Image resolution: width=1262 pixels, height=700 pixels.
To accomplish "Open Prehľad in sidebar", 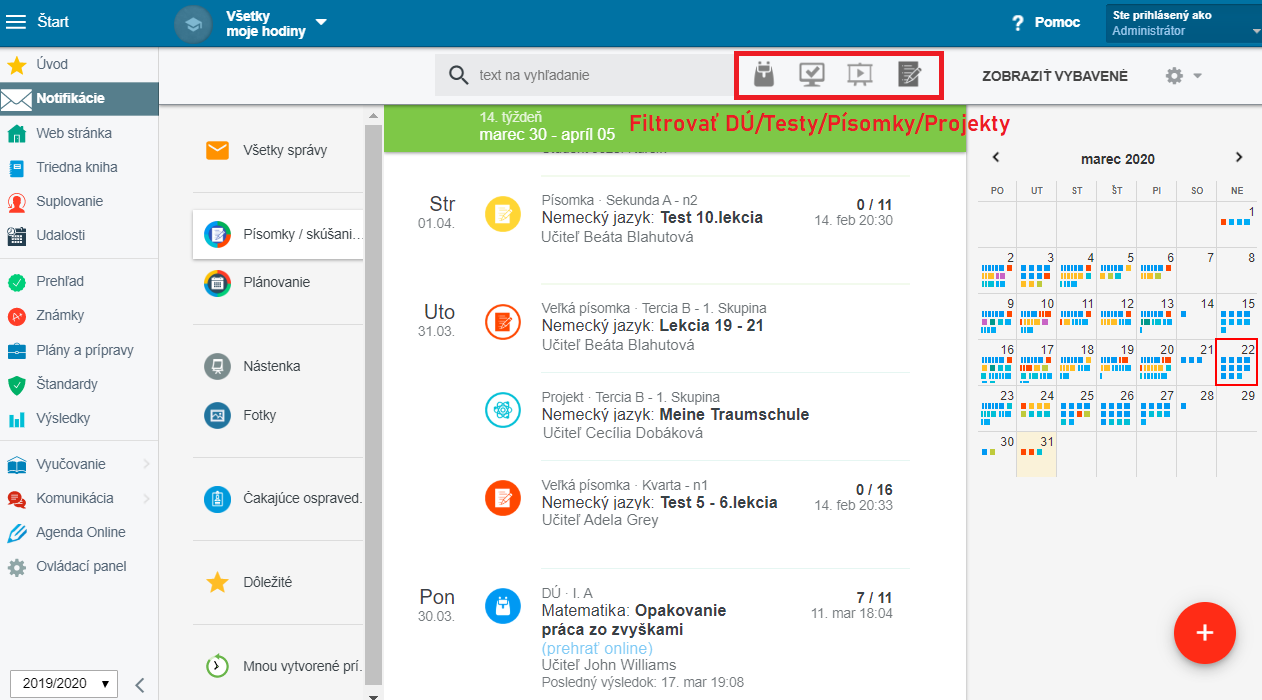I will (79, 282).
